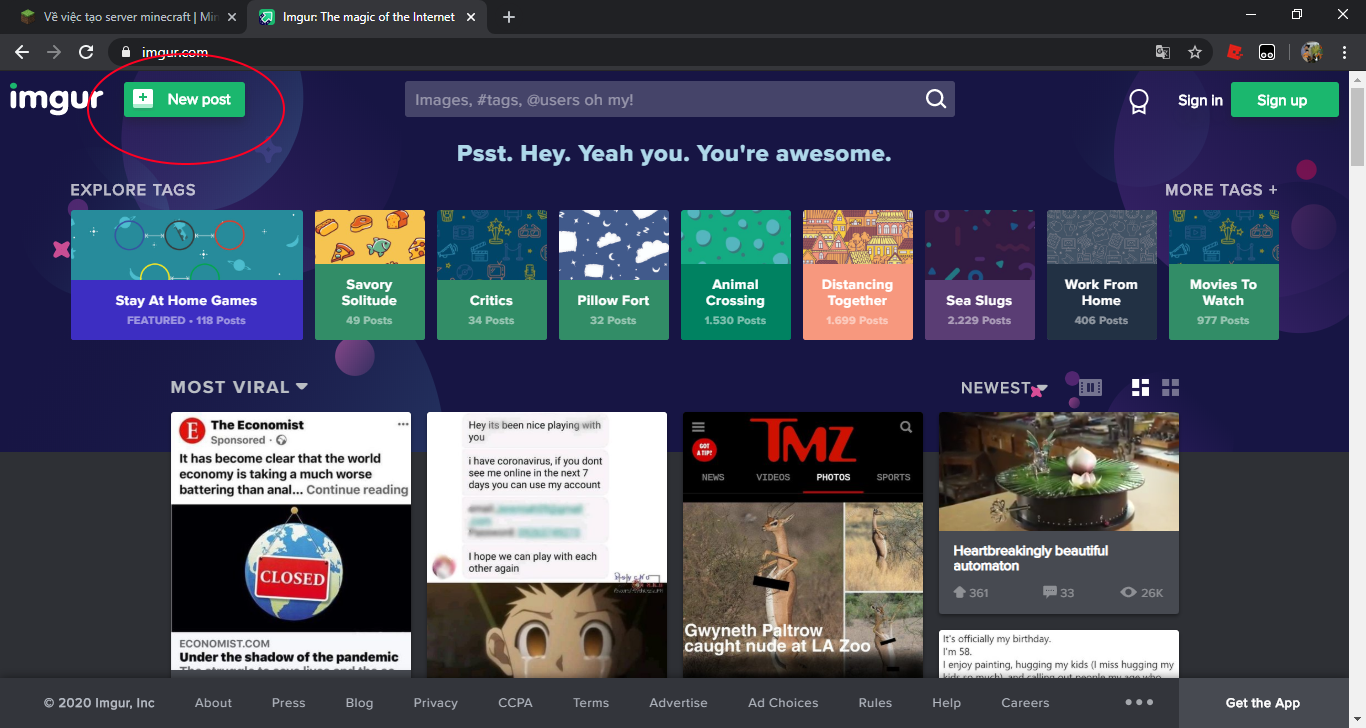Click the Sign up button
1366x728 pixels.
pyautogui.click(x=1283, y=100)
